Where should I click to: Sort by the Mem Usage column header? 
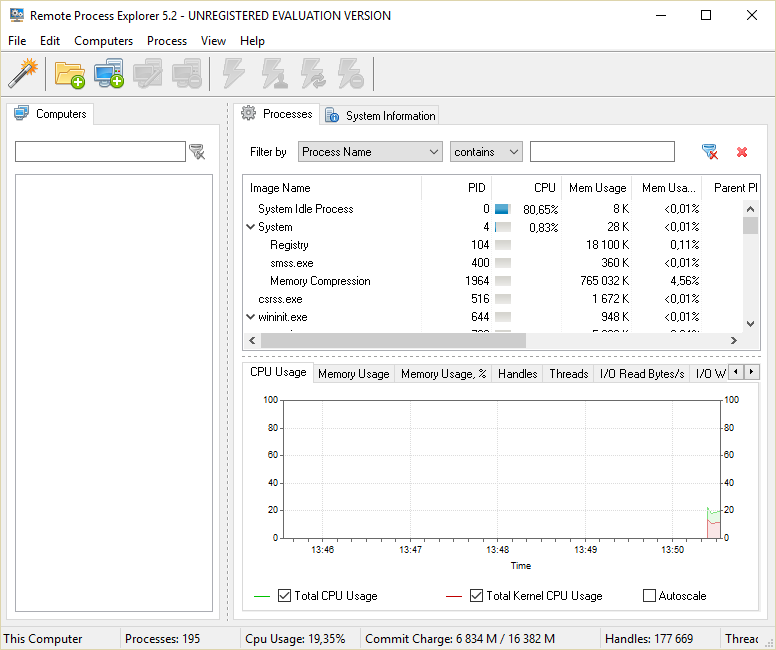tap(597, 188)
